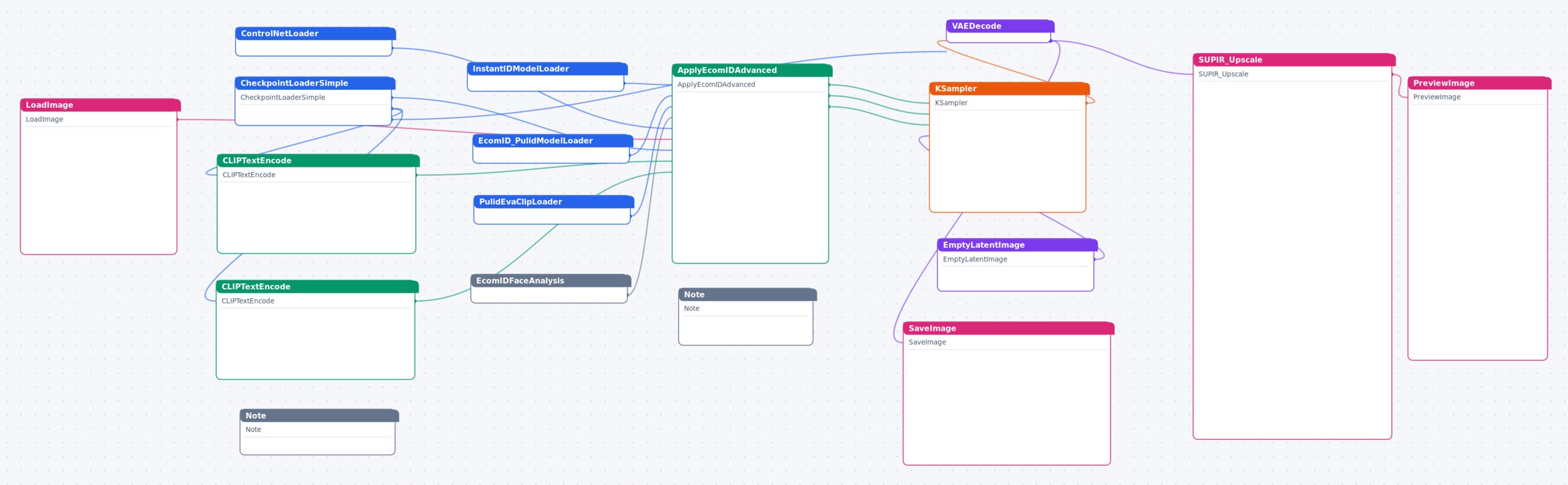Click the SaveImage node header
Screen dimensions: 1568x485
(x=1008, y=328)
